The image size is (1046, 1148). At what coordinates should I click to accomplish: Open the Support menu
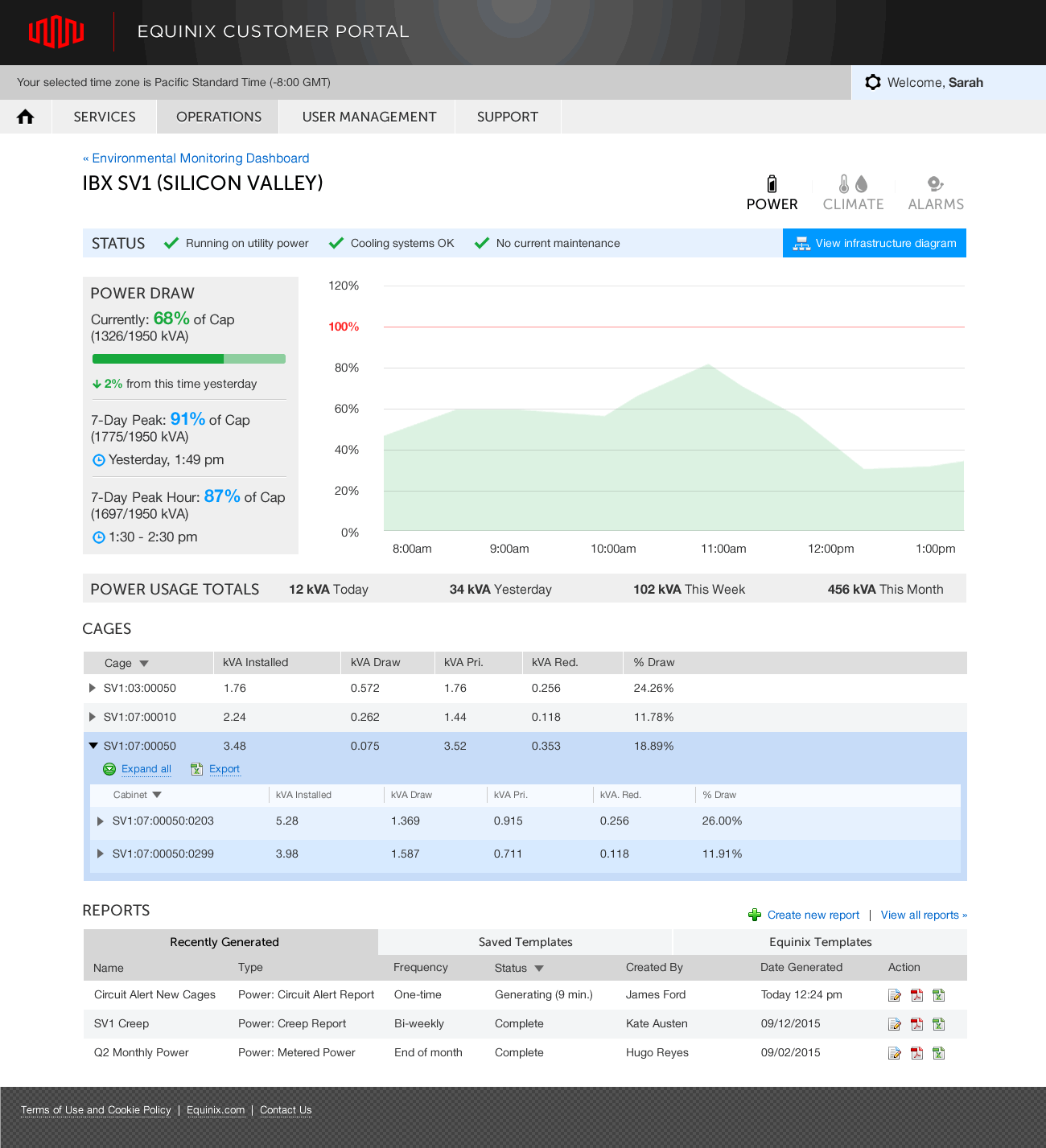coord(508,117)
